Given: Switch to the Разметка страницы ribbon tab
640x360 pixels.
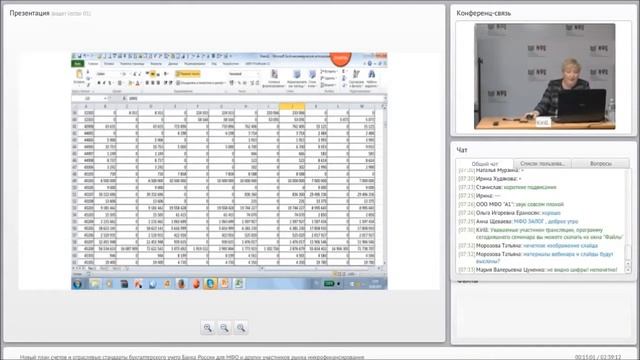Looking at the screenshot, I should click(132, 64).
